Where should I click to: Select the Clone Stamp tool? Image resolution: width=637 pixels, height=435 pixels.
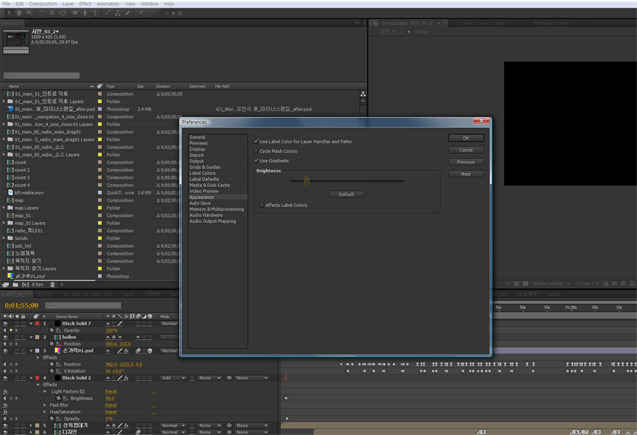coord(118,13)
